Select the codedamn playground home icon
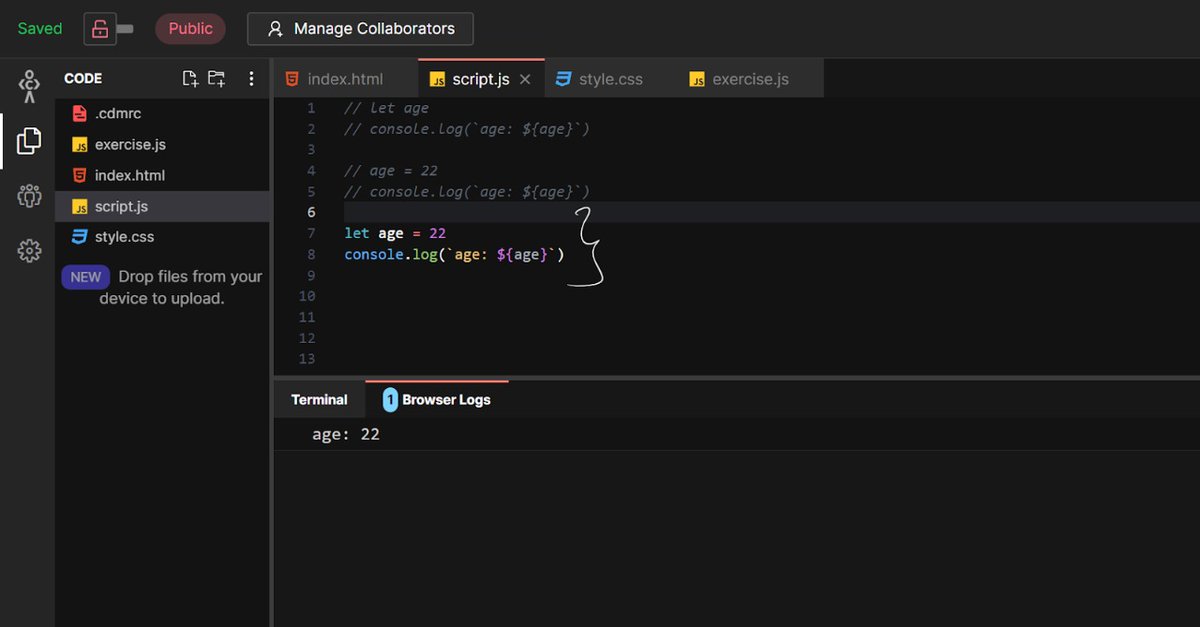The width and height of the screenshot is (1200, 627). click(x=29, y=85)
